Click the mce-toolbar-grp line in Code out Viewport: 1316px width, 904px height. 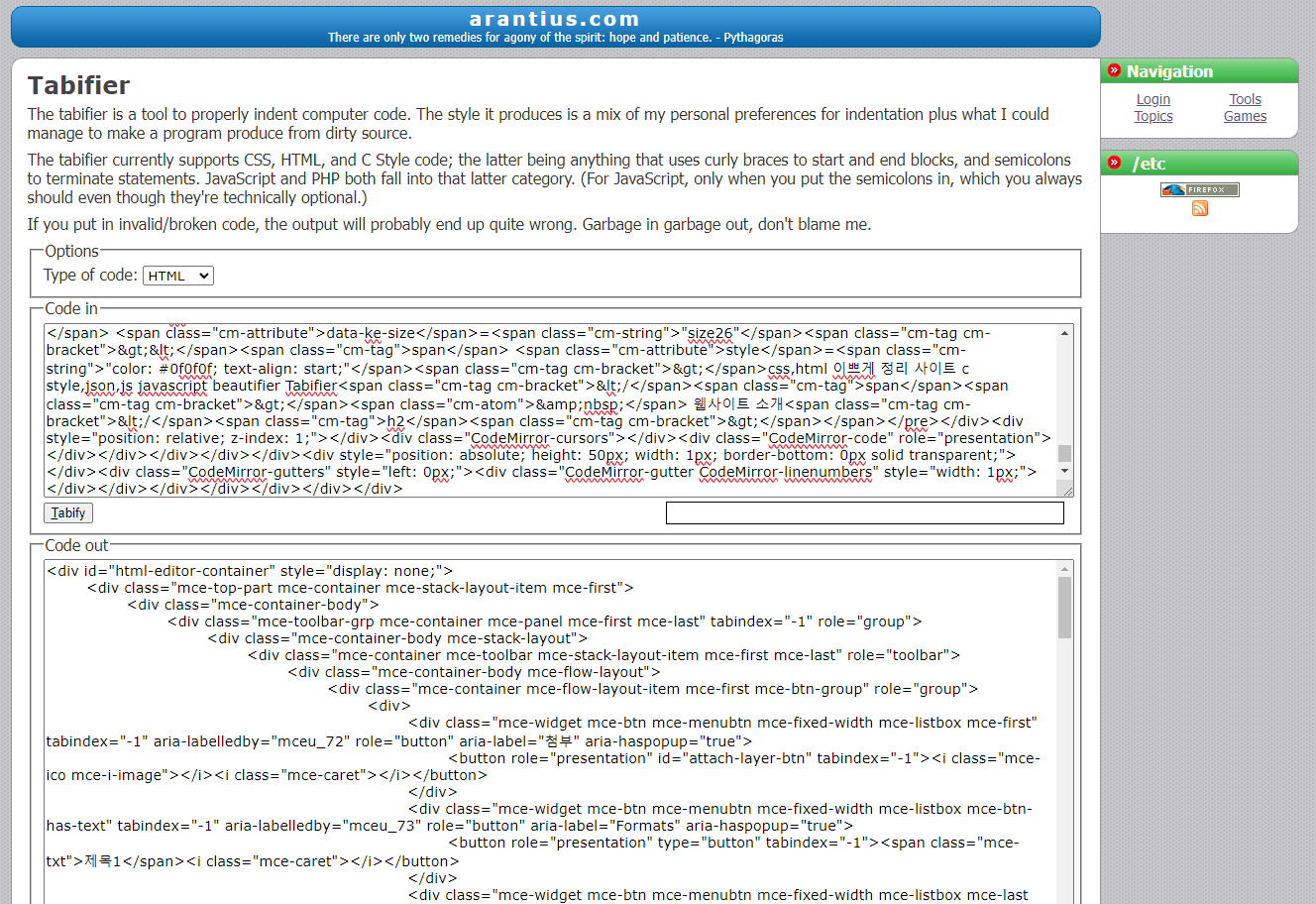point(545,621)
